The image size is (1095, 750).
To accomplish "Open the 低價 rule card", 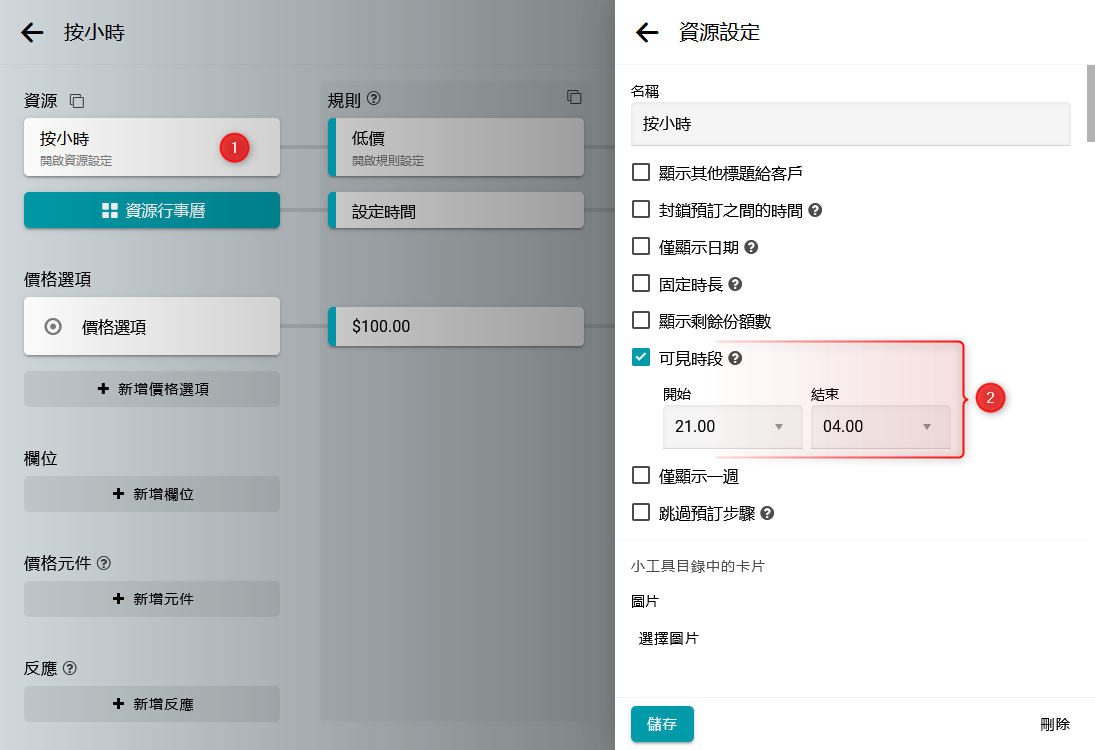I will coord(456,147).
